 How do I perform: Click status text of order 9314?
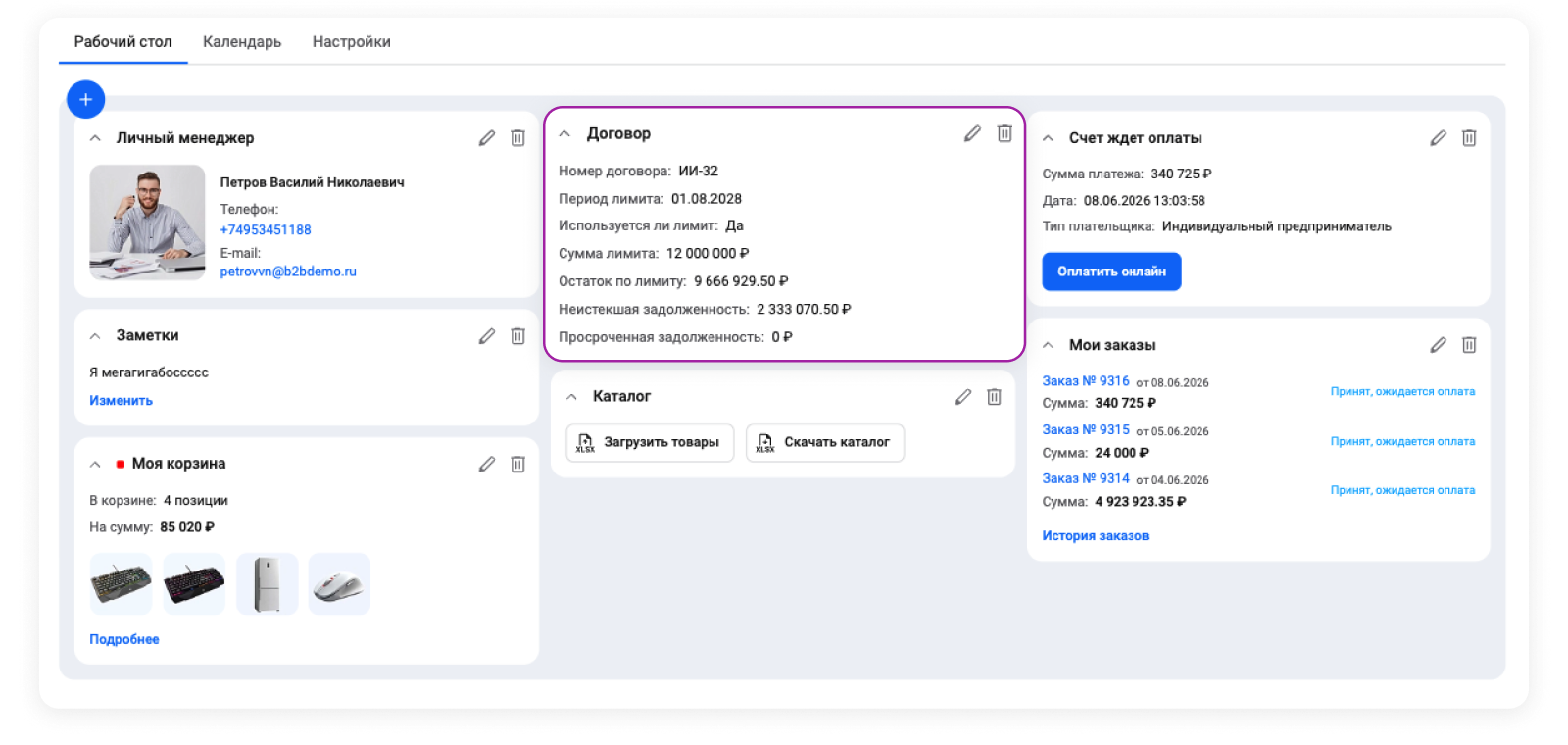pyautogui.click(x=1402, y=491)
